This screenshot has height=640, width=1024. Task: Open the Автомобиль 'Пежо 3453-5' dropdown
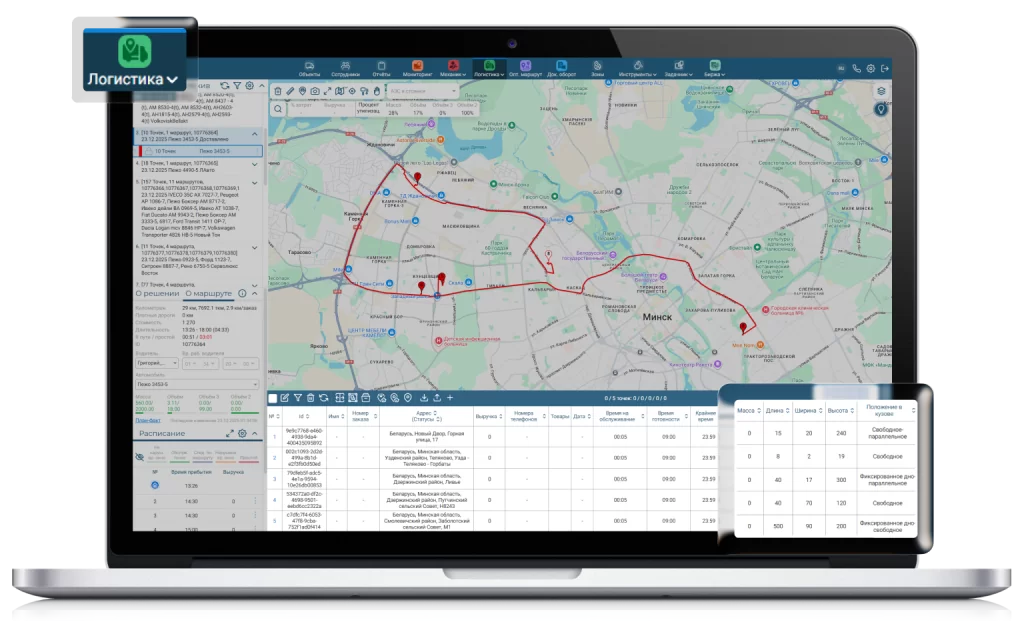tap(197, 384)
